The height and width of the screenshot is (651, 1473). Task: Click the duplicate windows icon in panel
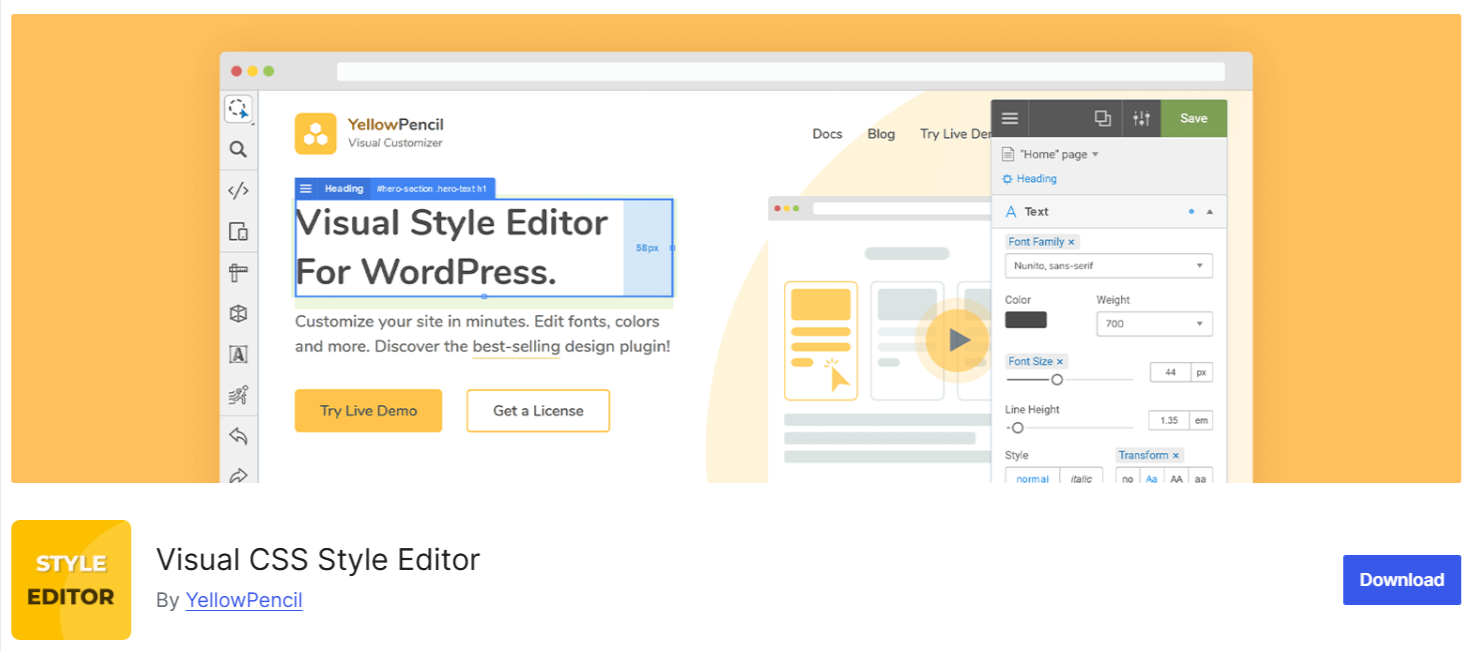(x=1103, y=118)
